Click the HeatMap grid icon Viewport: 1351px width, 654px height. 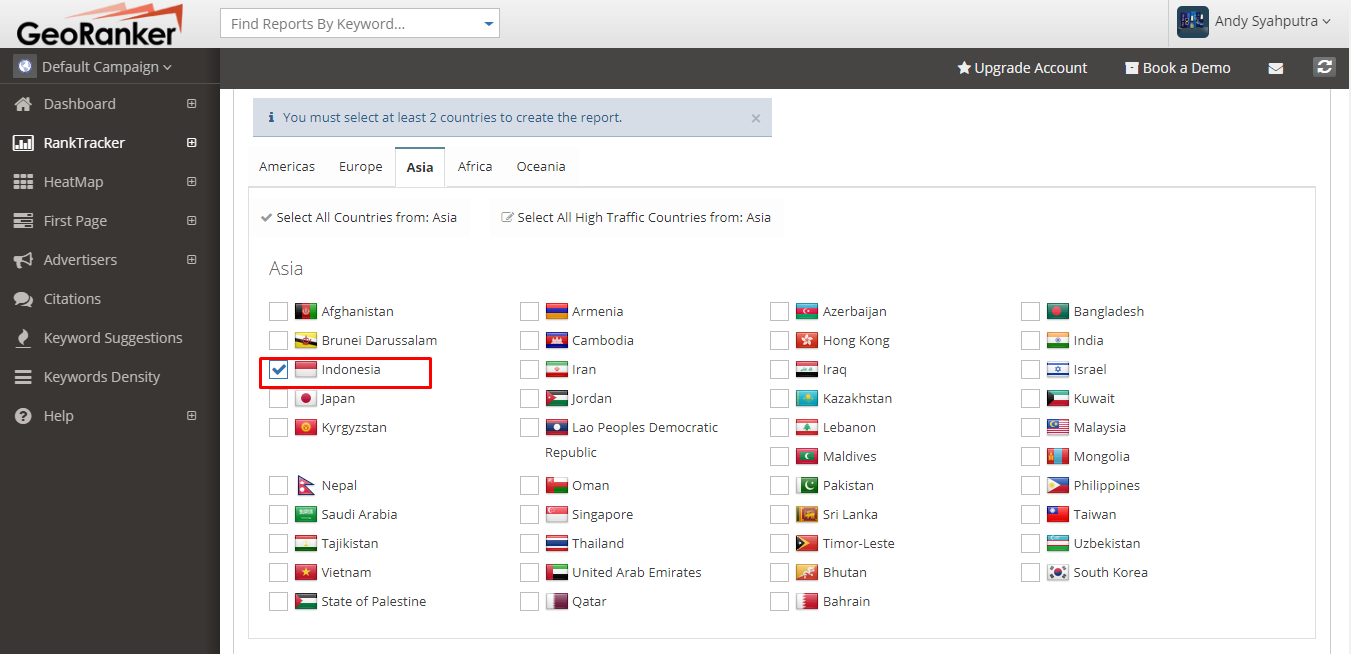[23, 182]
